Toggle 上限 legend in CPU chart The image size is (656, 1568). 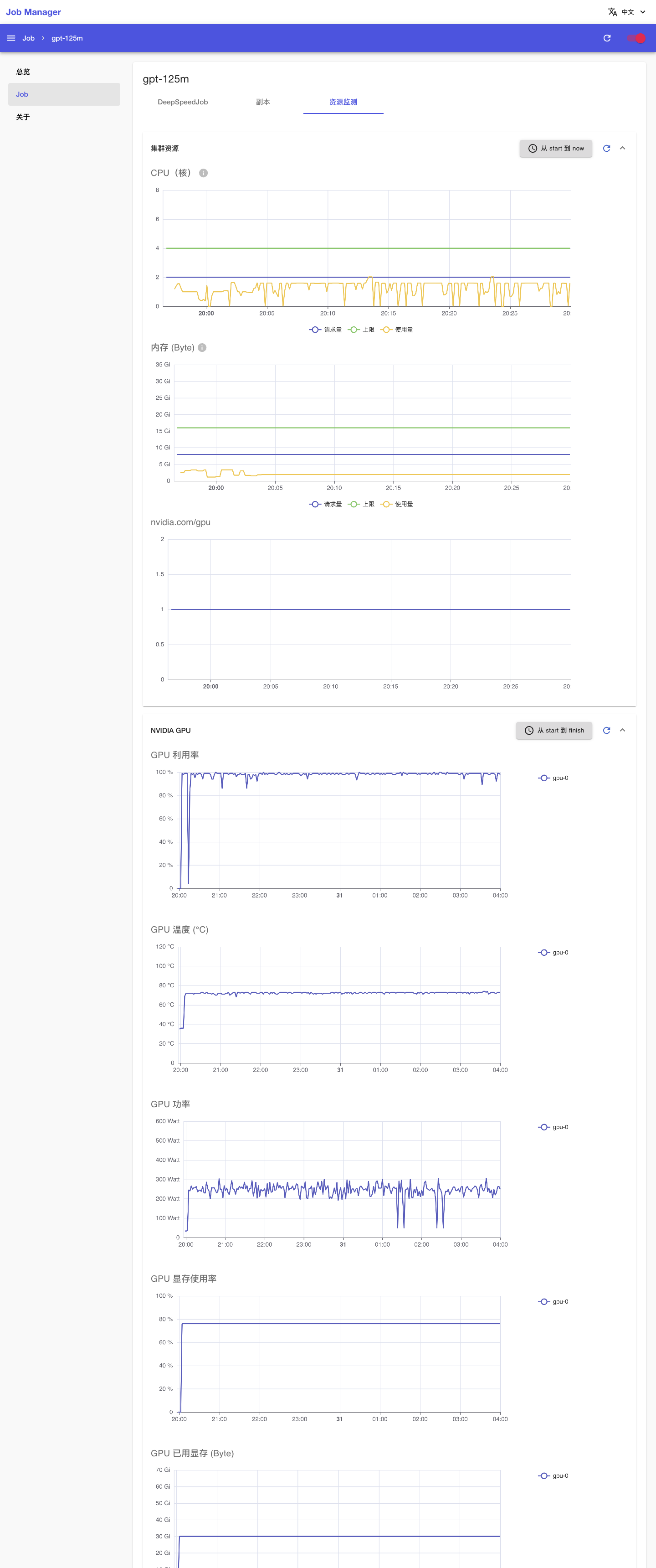click(361, 329)
